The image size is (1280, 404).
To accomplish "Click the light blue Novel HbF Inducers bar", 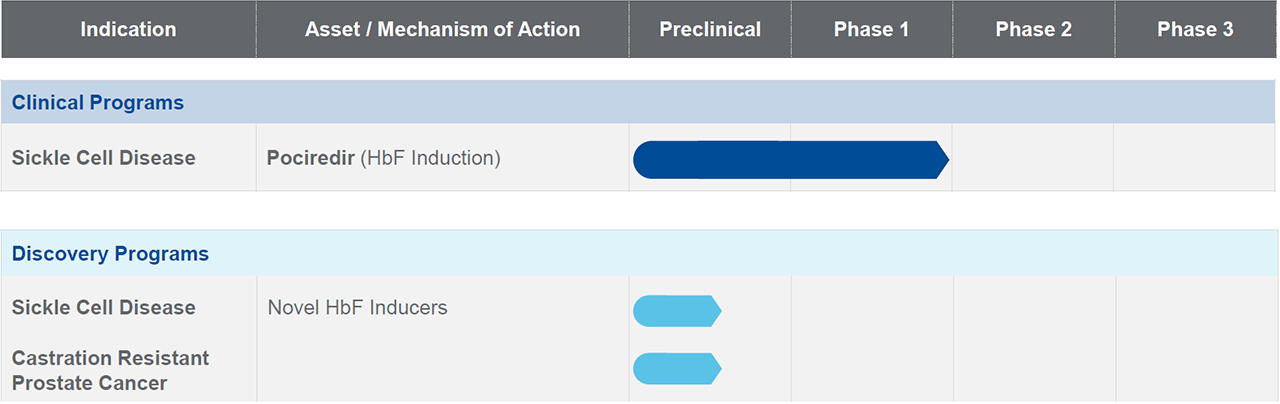I will click(x=676, y=311).
